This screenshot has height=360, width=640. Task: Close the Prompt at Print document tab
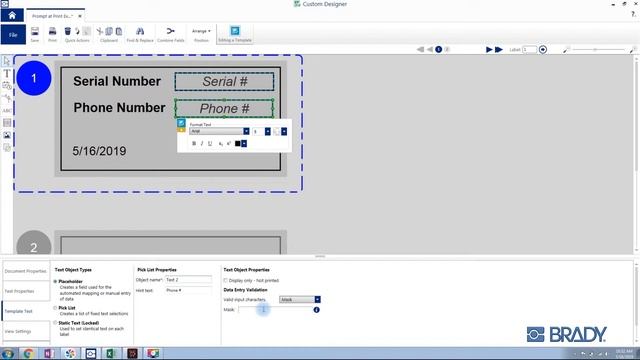[80, 16]
